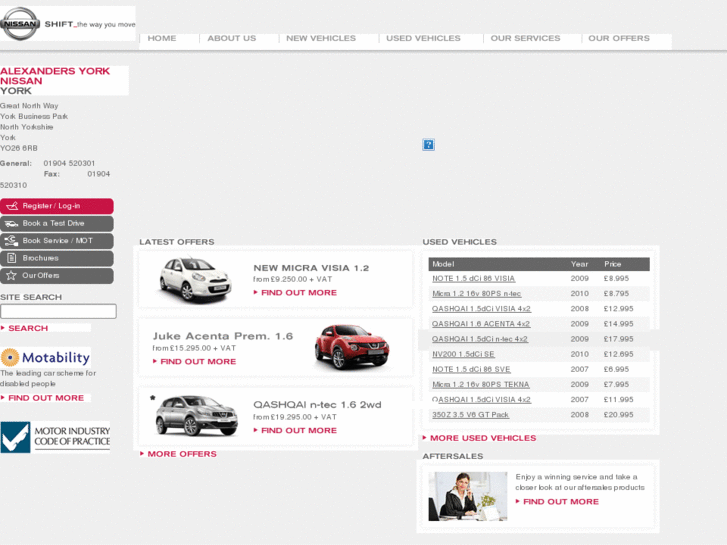Click the general phone number 01904 520301
Viewport: 727px width, 545px height.
tap(69, 164)
